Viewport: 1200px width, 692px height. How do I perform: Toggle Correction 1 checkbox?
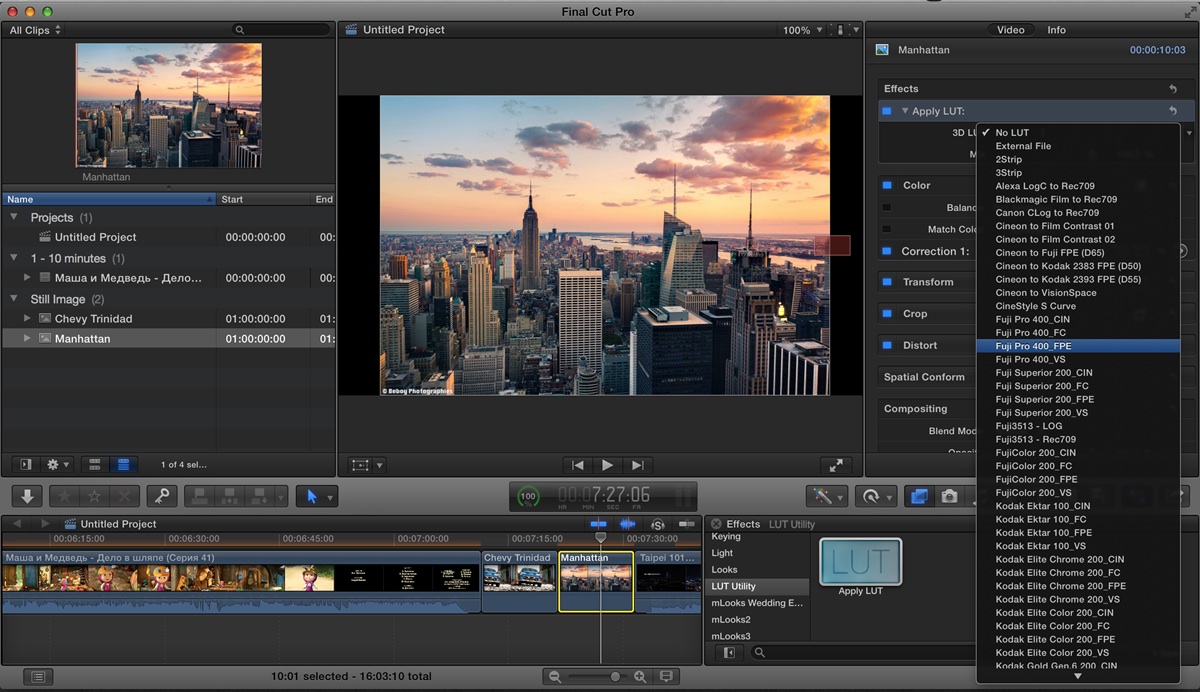point(886,251)
